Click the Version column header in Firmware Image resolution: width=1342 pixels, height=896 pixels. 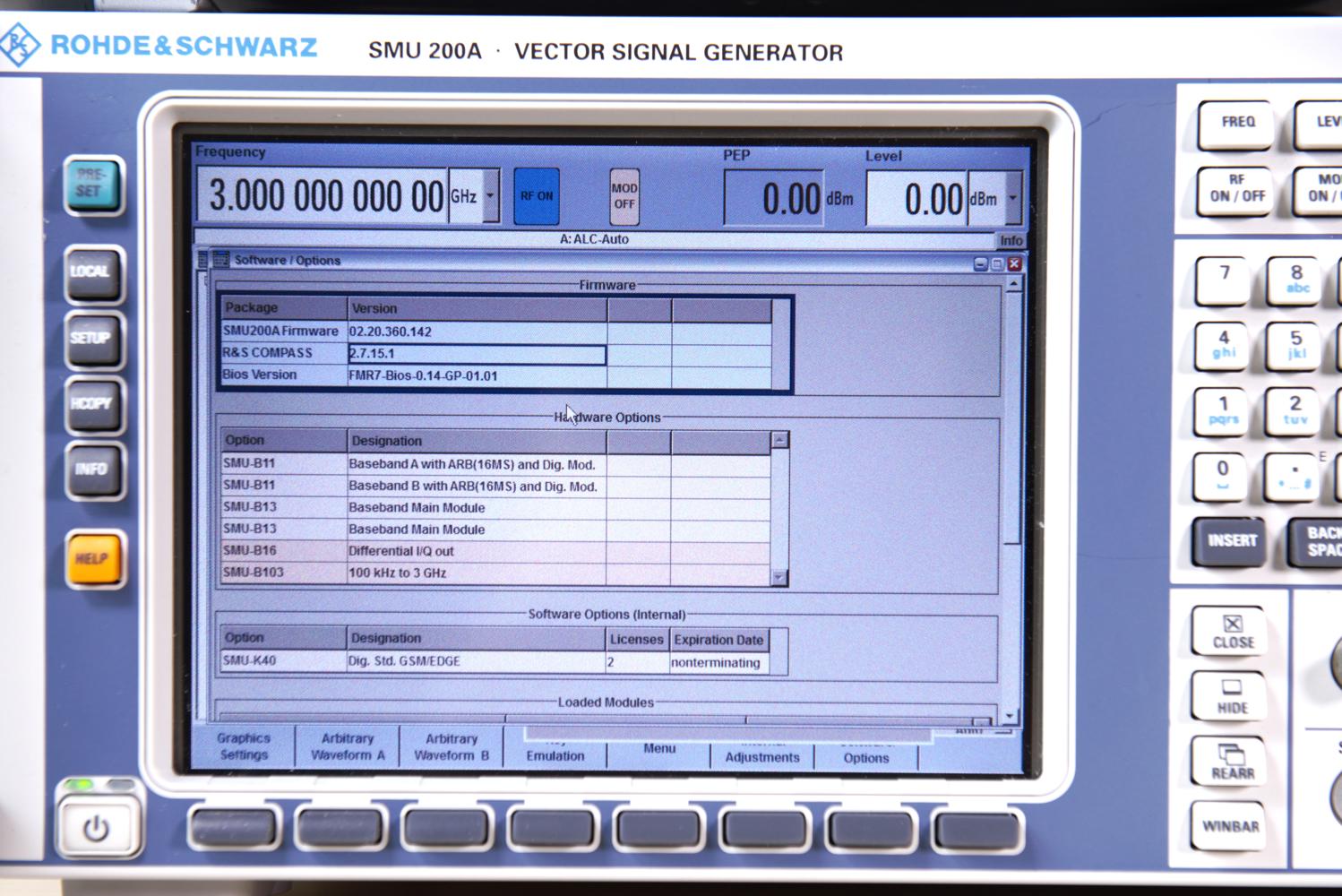pos(477,308)
